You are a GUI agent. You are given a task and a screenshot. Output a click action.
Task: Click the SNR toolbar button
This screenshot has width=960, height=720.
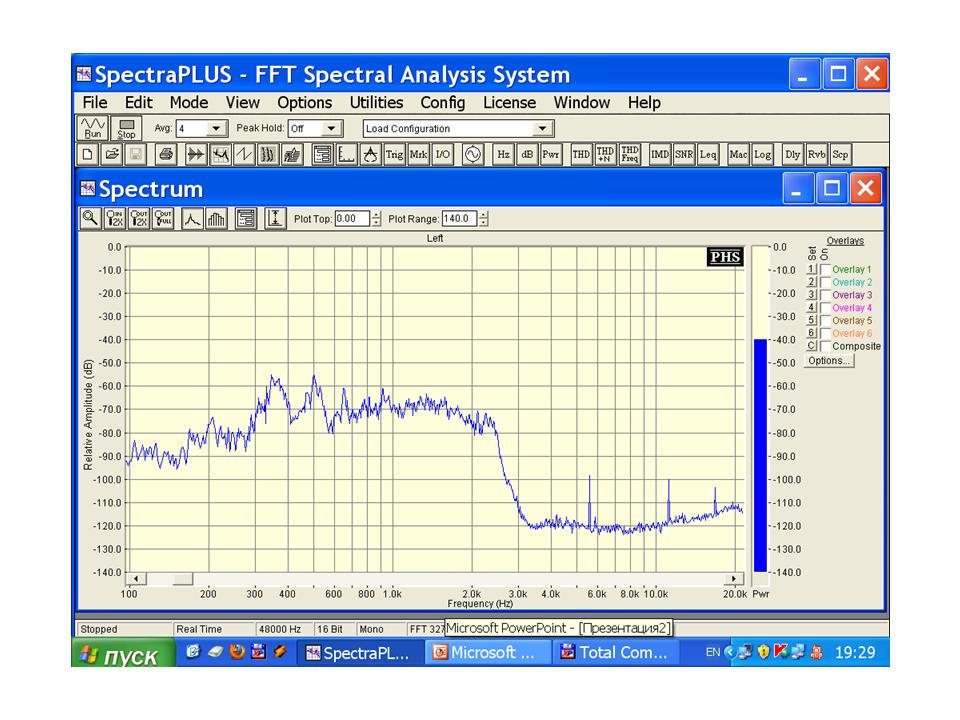(x=684, y=154)
